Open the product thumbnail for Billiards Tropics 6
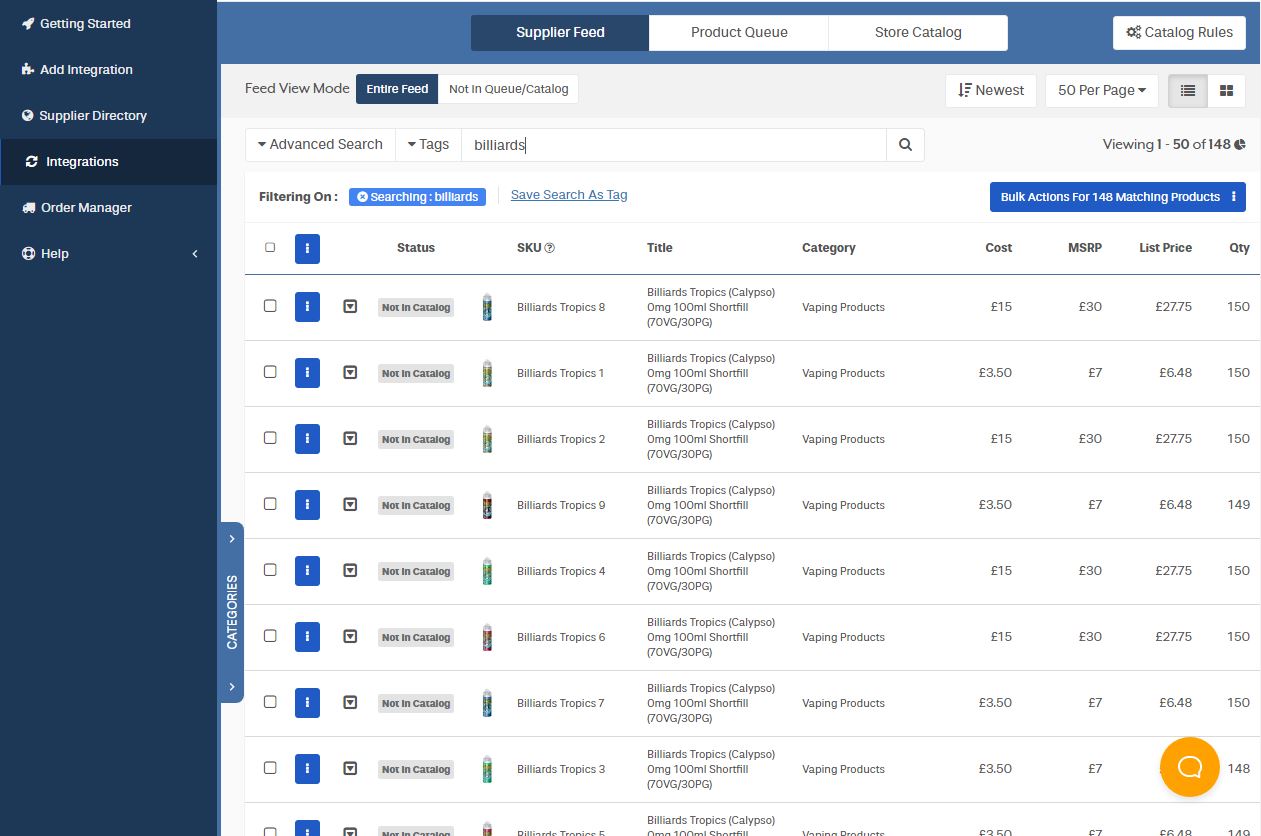Screen dimensions: 1261x836 [487, 637]
